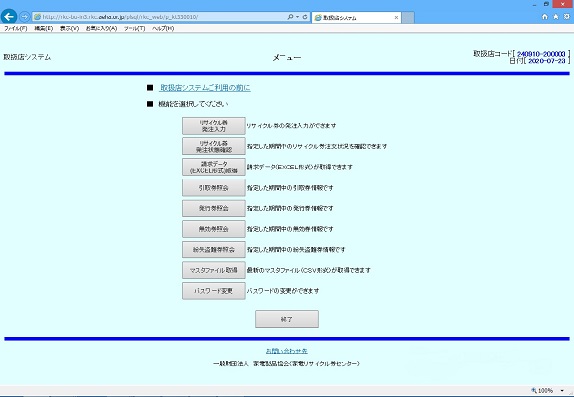Open the 引取券照会 button
The width and height of the screenshot is (574, 397).
pyautogui.click(x=214, y=188)
